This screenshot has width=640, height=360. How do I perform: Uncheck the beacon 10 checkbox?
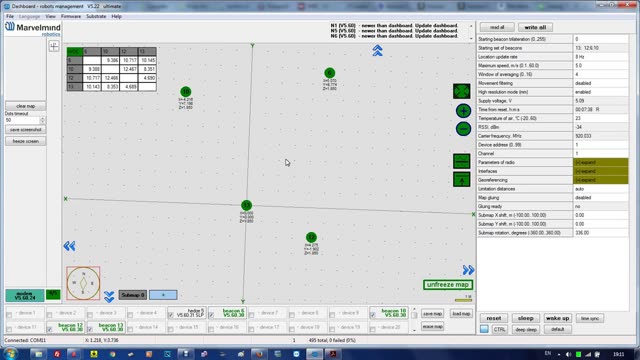[x=373, y=315]
